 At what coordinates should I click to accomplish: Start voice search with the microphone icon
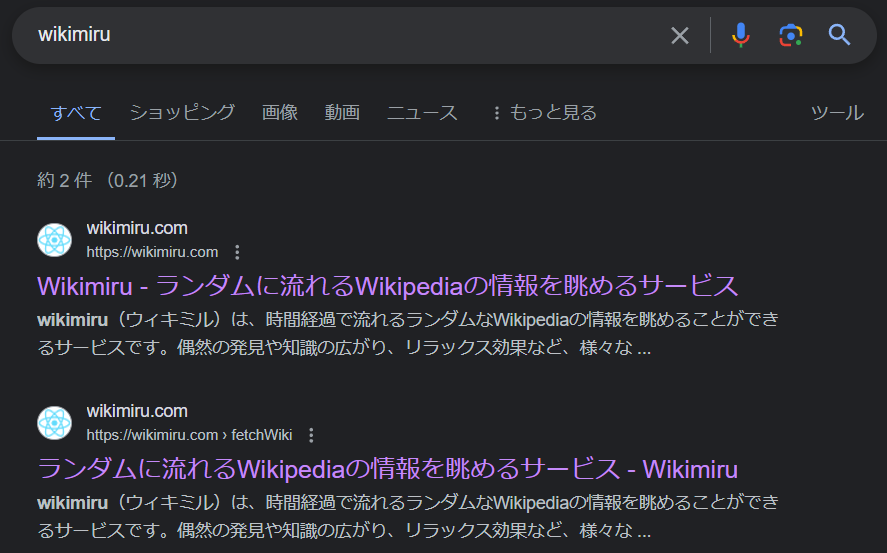tap(740, 35)
